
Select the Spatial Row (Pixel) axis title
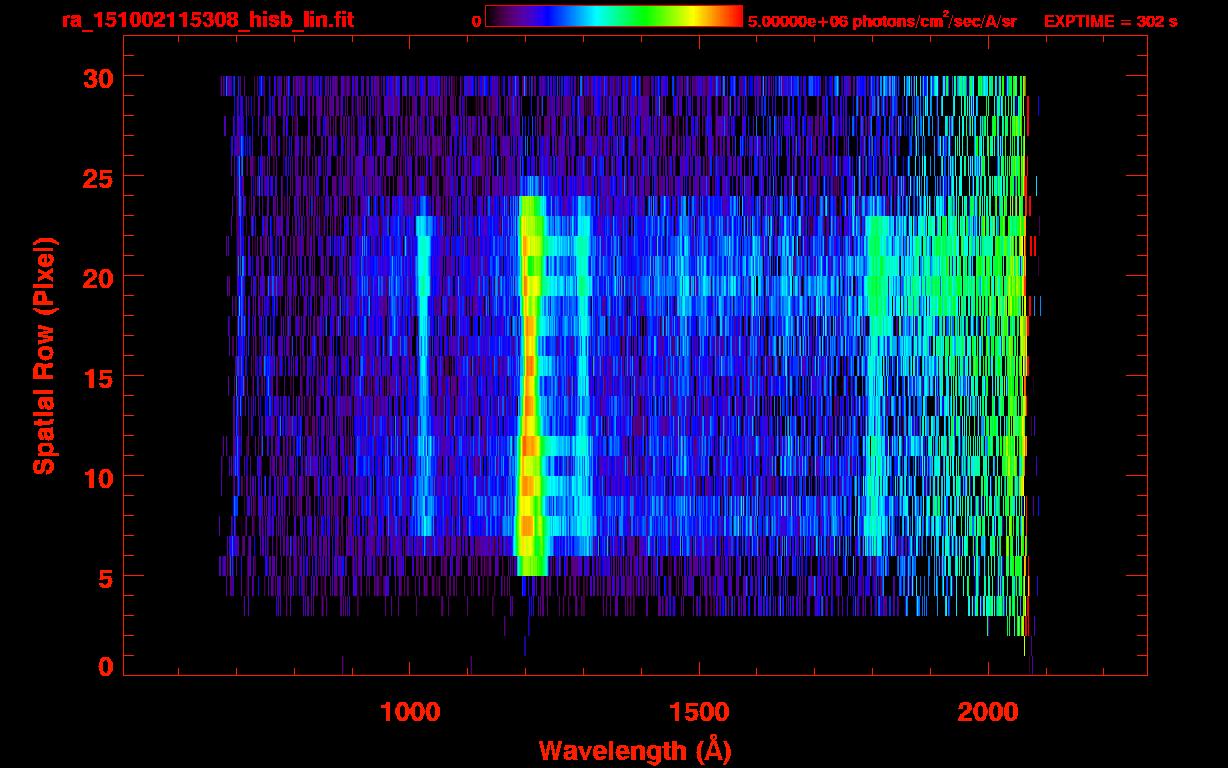pos(44,355)
